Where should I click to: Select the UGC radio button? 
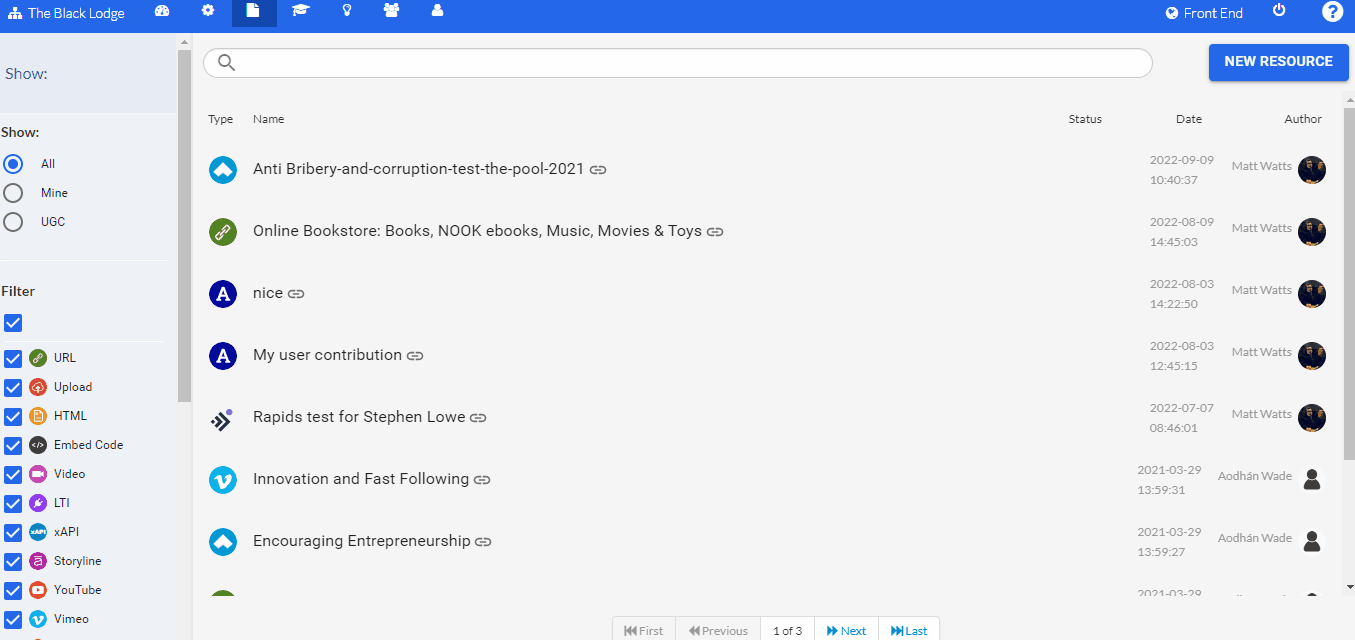coord(11,221)
